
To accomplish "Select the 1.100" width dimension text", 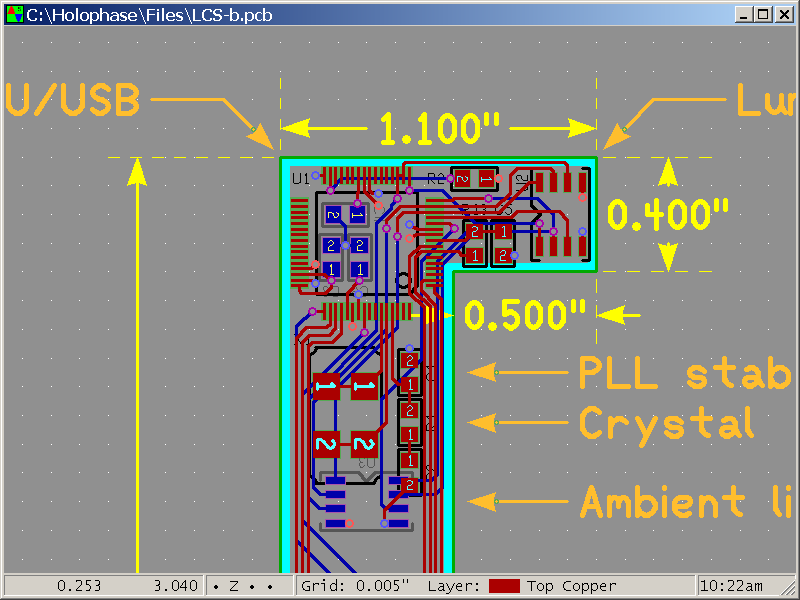I will tap(438, 128).
